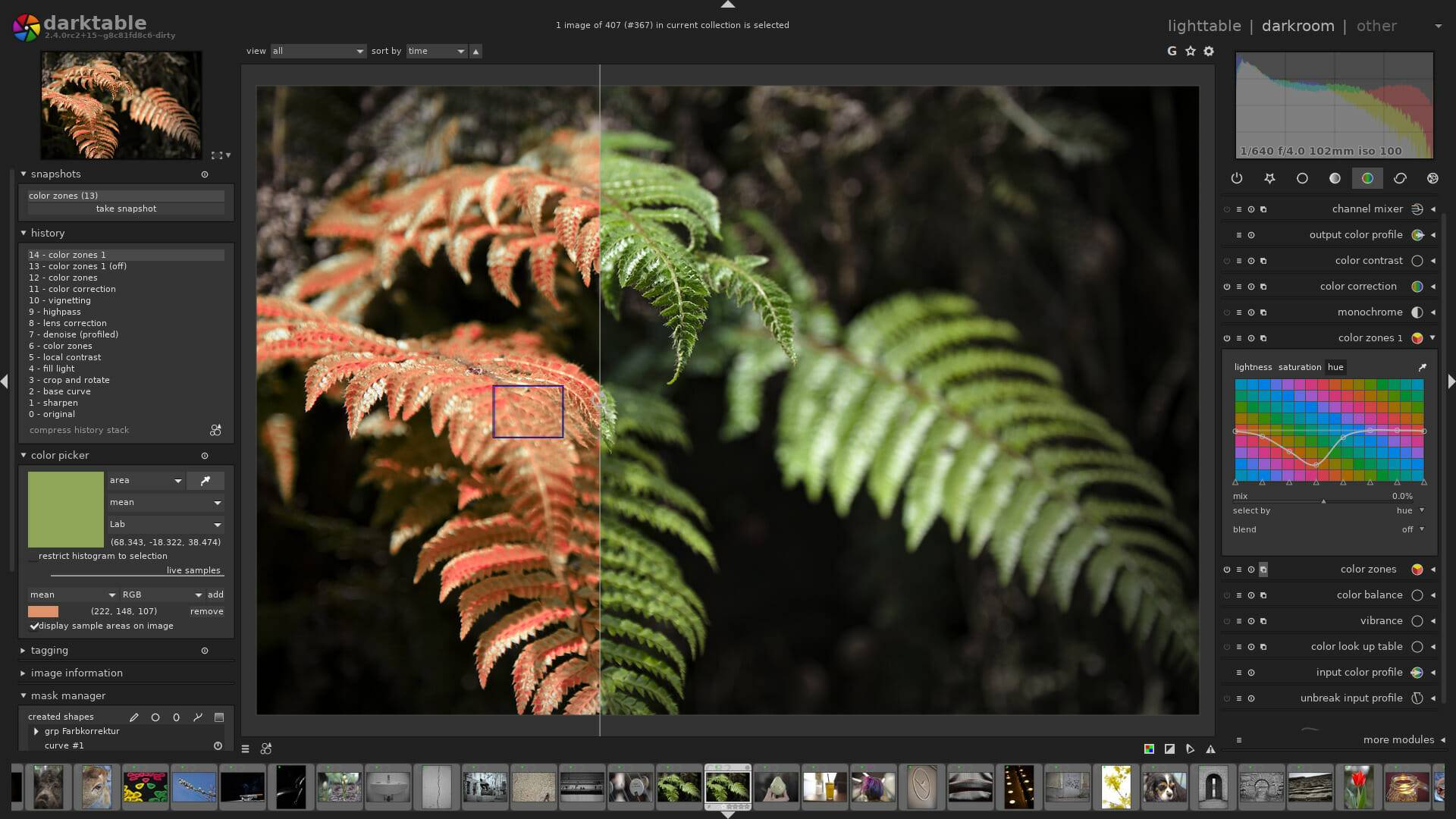This screenshot has height=819, width=1456.
Task: Select the fern thumbnail in filmstrip
Action: pos(727,788)
